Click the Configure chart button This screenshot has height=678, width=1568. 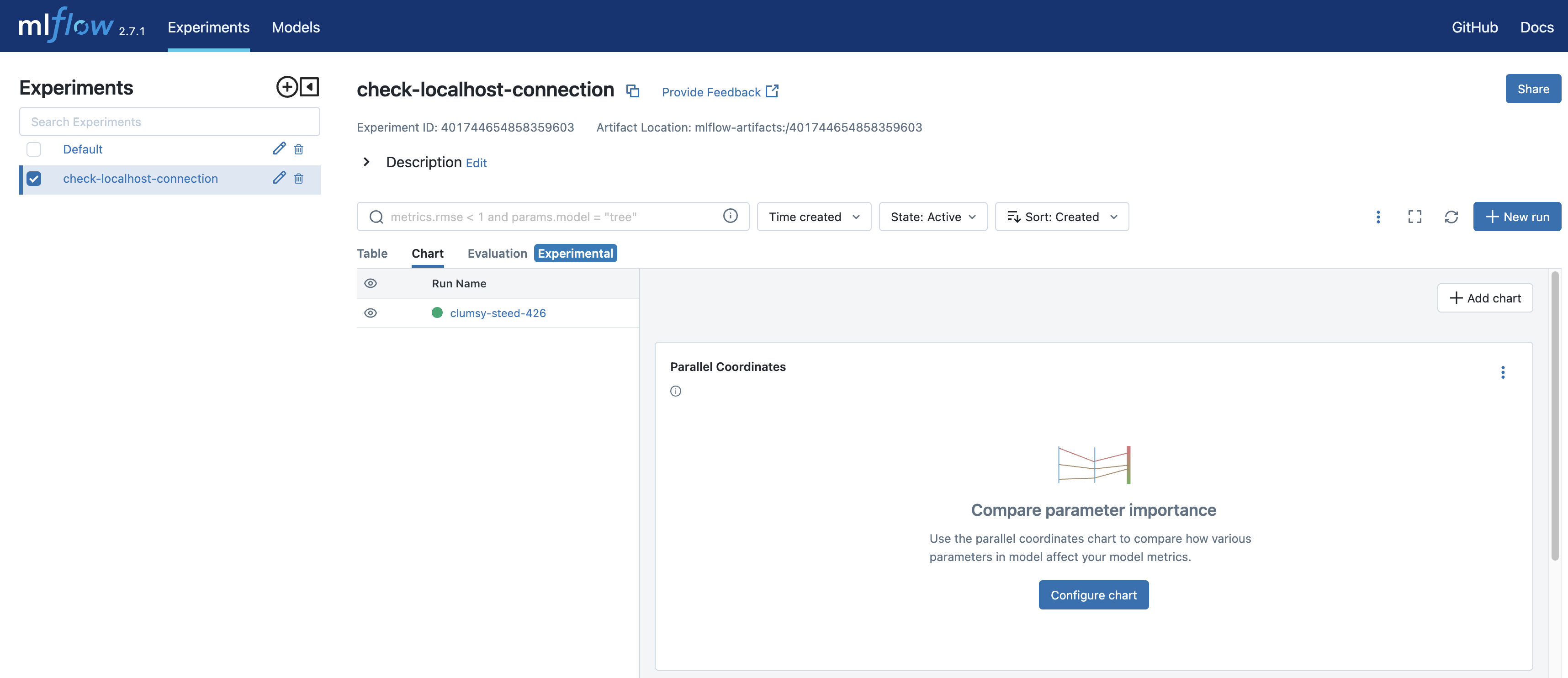[x=1092, y=594]
